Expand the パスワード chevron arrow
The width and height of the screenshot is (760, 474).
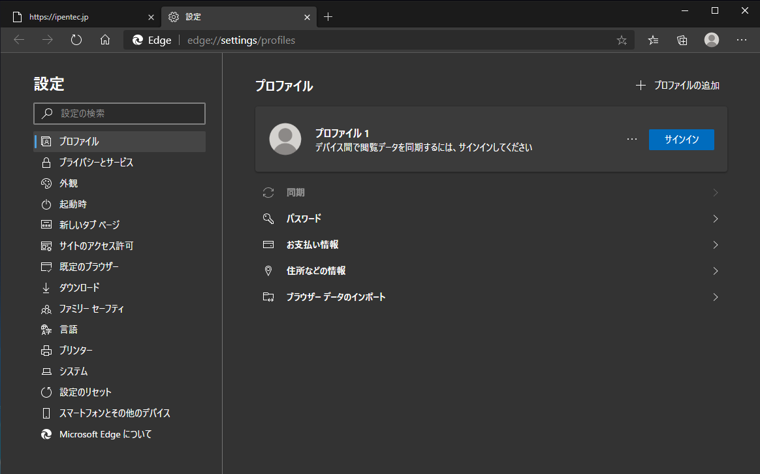(x=715, y=219)
